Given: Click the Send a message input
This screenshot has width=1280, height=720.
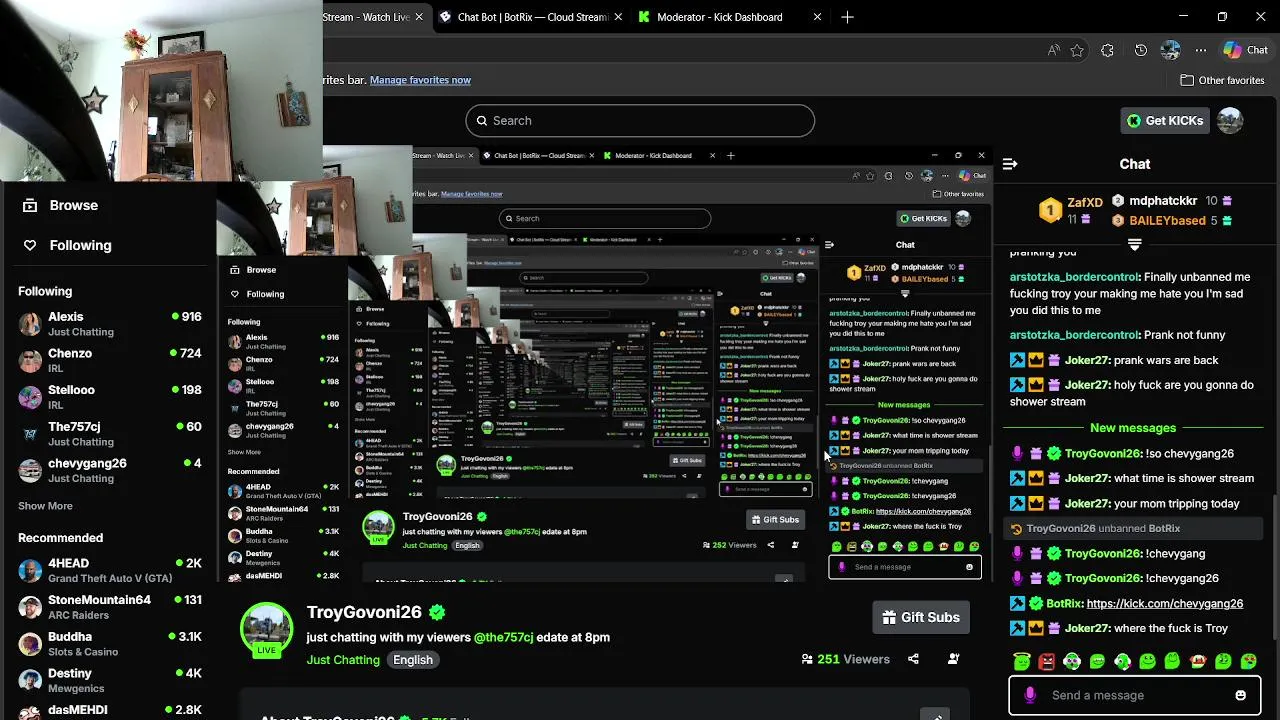Looking at the screenshot, I should [x=1137, y=695].
